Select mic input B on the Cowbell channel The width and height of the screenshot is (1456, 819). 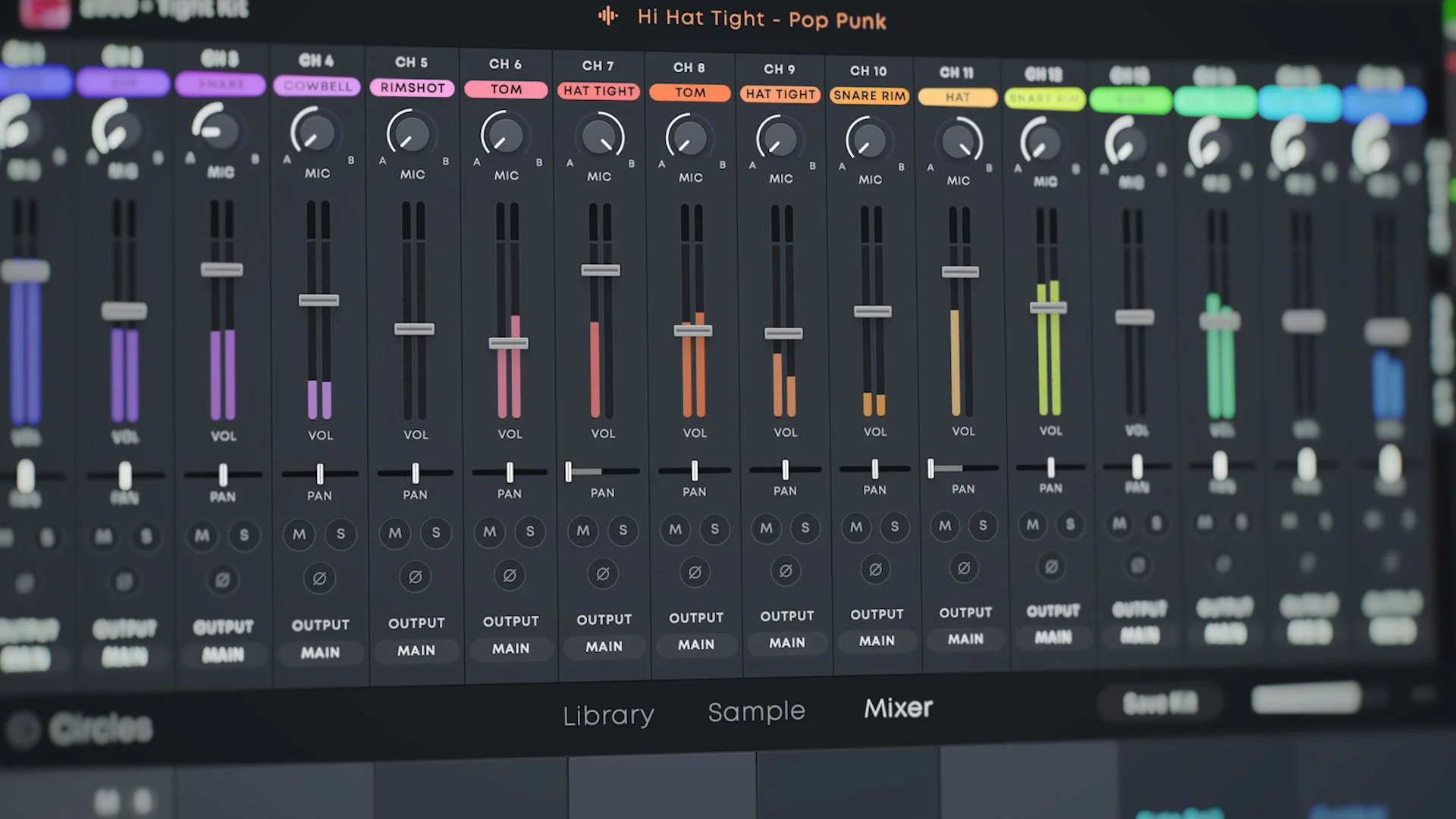click(x=351, y=159)
